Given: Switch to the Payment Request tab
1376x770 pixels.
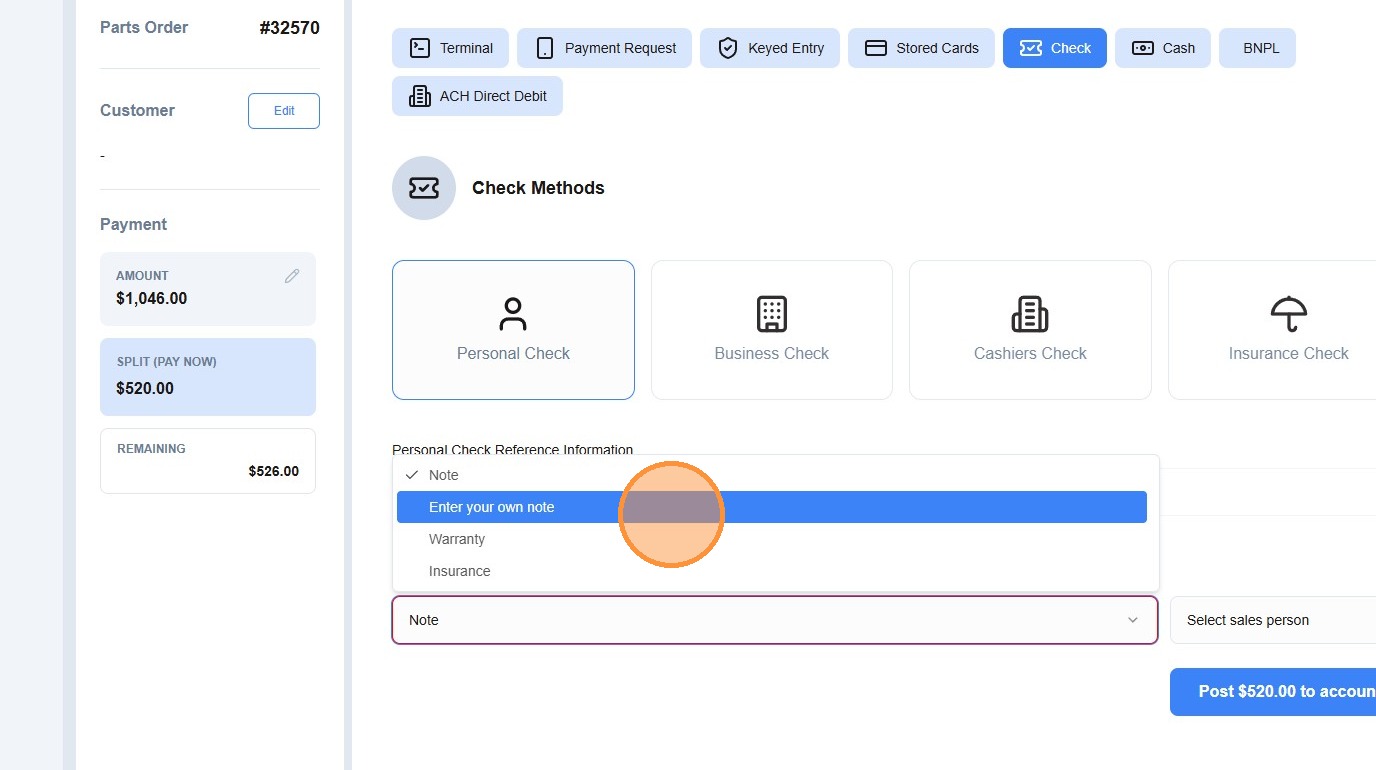Looking at the screenshot, I should pos(604,48).
